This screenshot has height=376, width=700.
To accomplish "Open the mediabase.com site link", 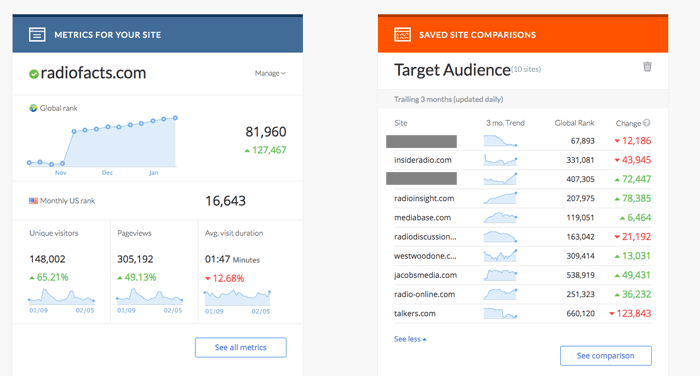I will pos(422,217).
